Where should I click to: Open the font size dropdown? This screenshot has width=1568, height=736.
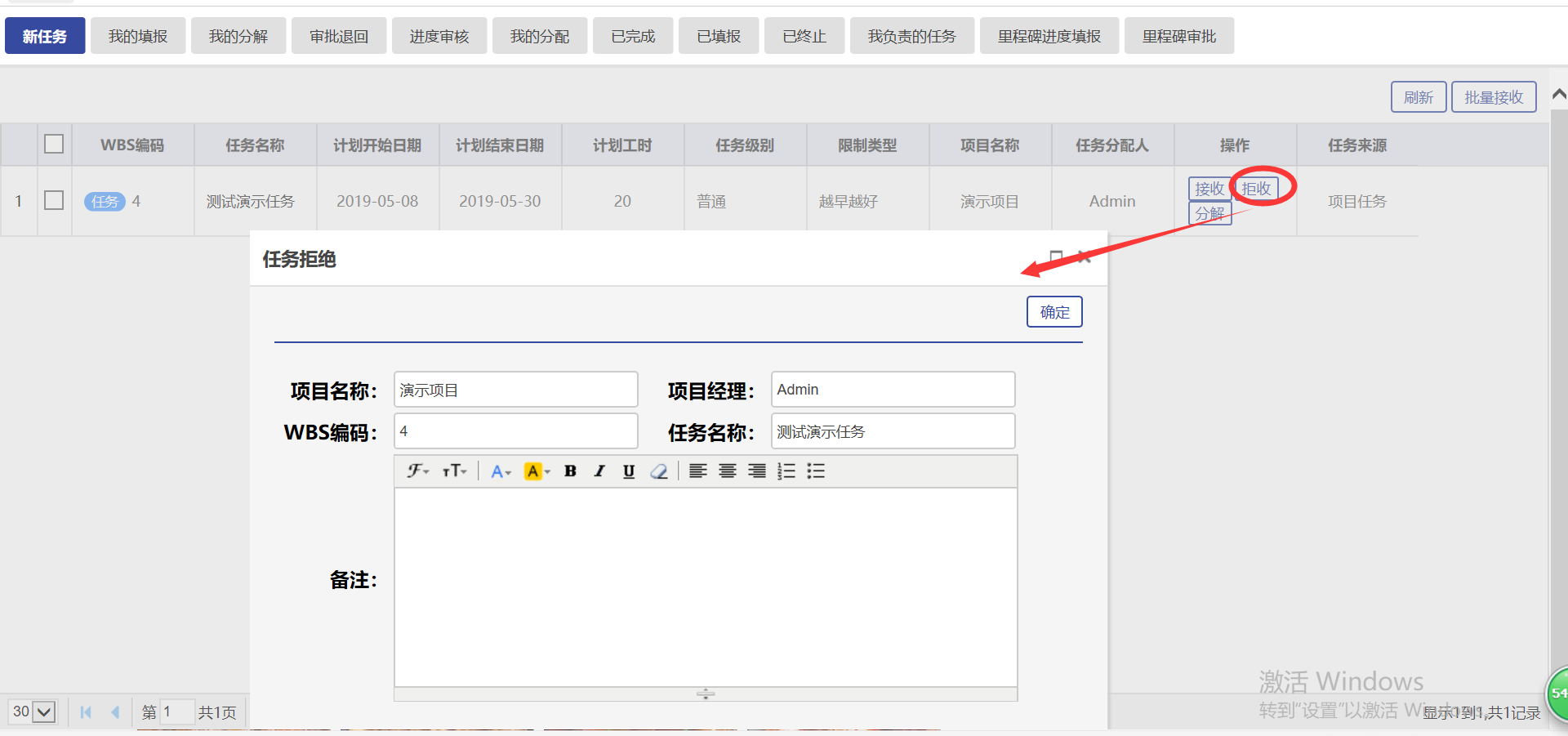[x=455, y=471]
